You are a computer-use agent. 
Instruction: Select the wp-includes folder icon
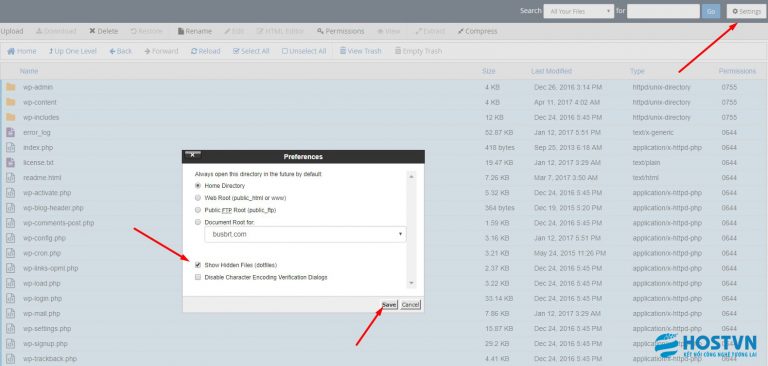(x=11, y=118)
